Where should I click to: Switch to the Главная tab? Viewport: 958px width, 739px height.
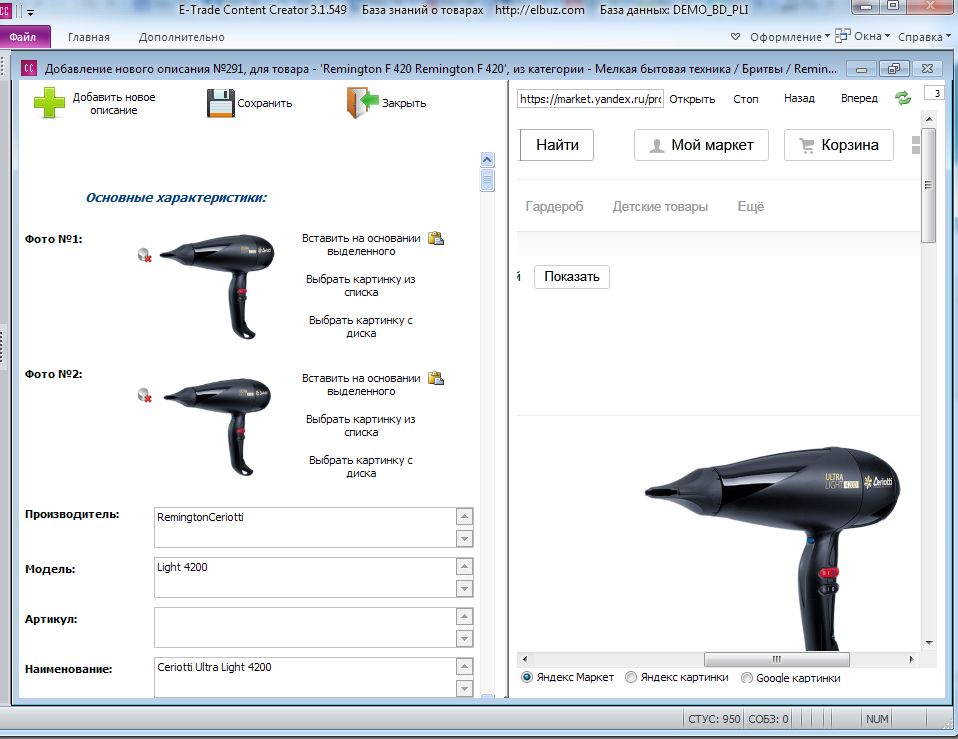[89, 37]
